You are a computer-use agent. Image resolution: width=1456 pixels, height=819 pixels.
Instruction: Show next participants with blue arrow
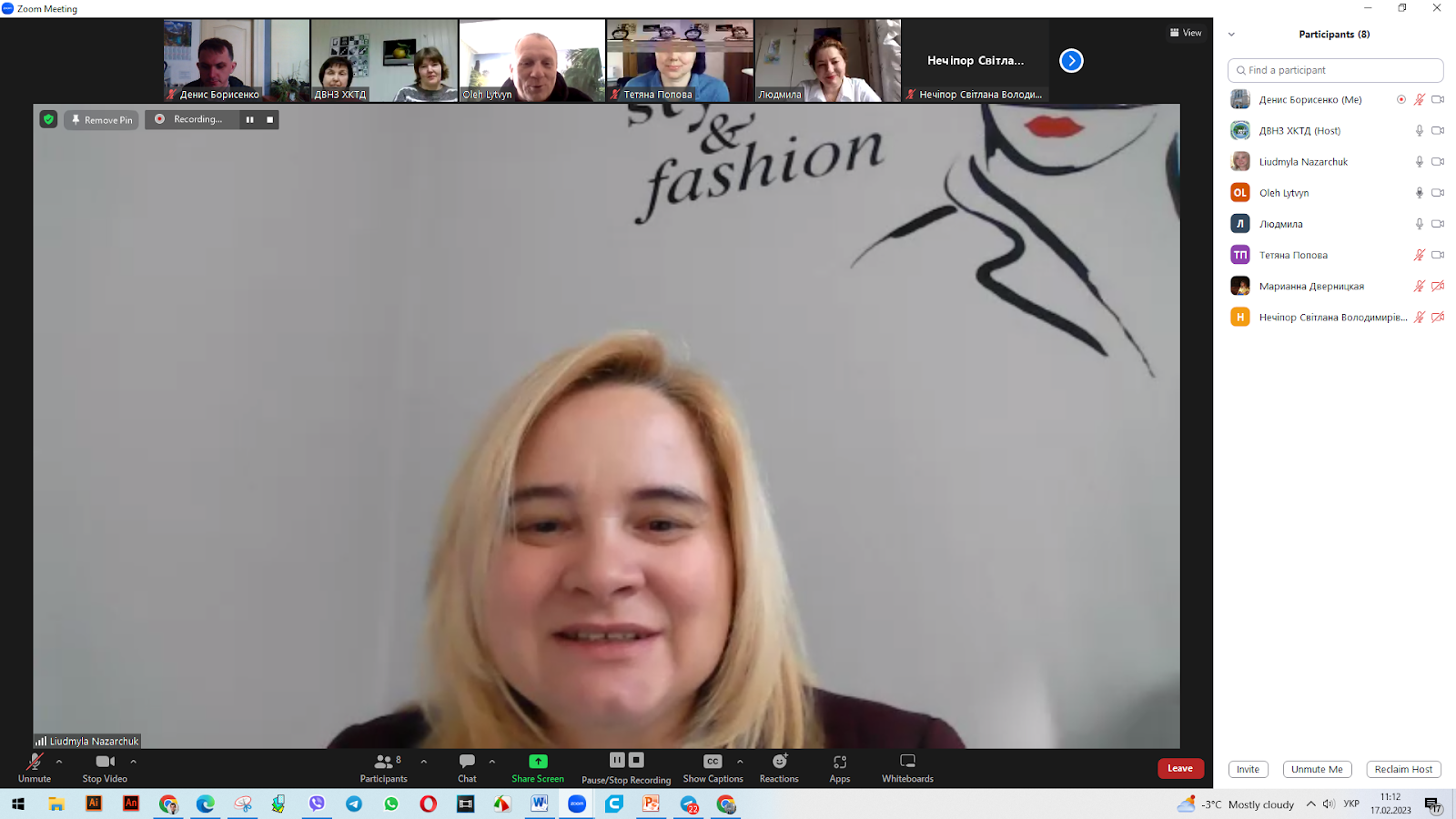1071,60
